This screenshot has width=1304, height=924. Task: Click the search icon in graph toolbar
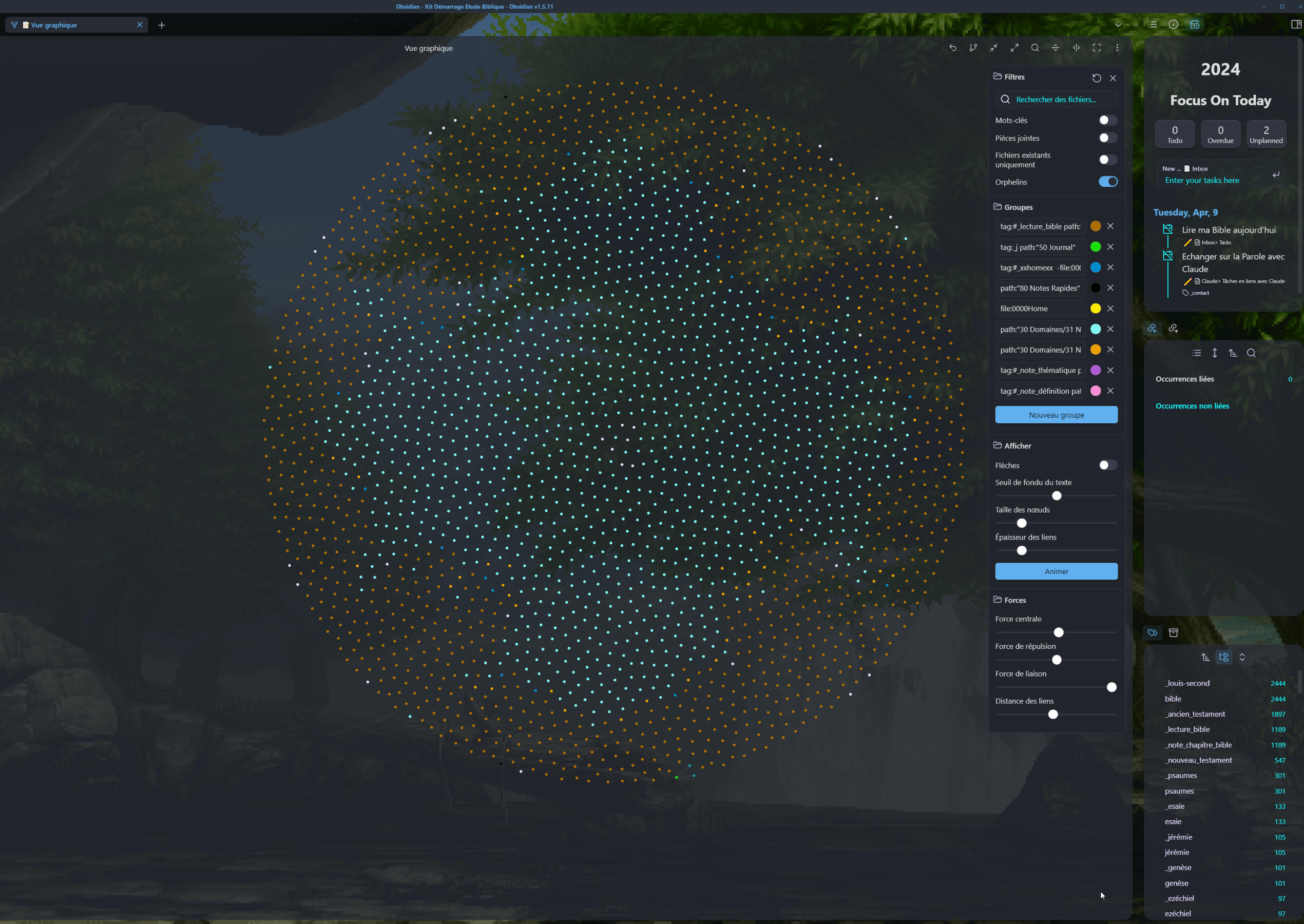pyautogui.click(x=1035, y=48)
